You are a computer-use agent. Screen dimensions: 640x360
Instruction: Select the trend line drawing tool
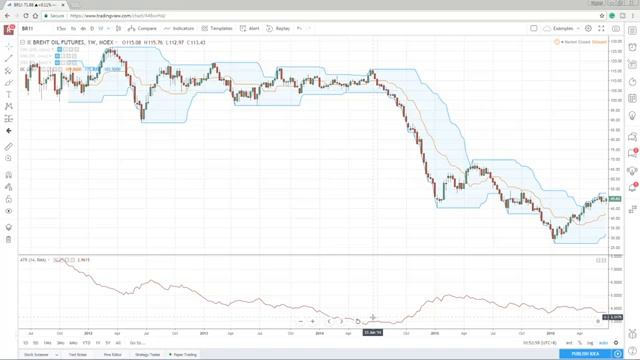9,58
